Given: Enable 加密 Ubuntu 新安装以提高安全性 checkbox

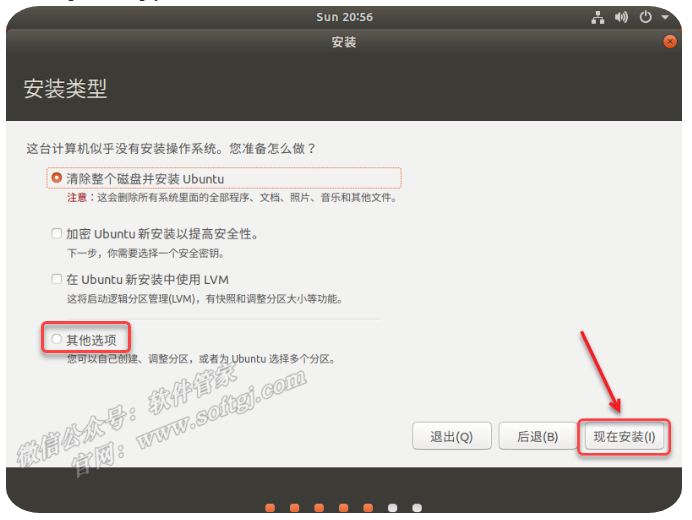Looking at the screenshot, I should click(56, 233).
